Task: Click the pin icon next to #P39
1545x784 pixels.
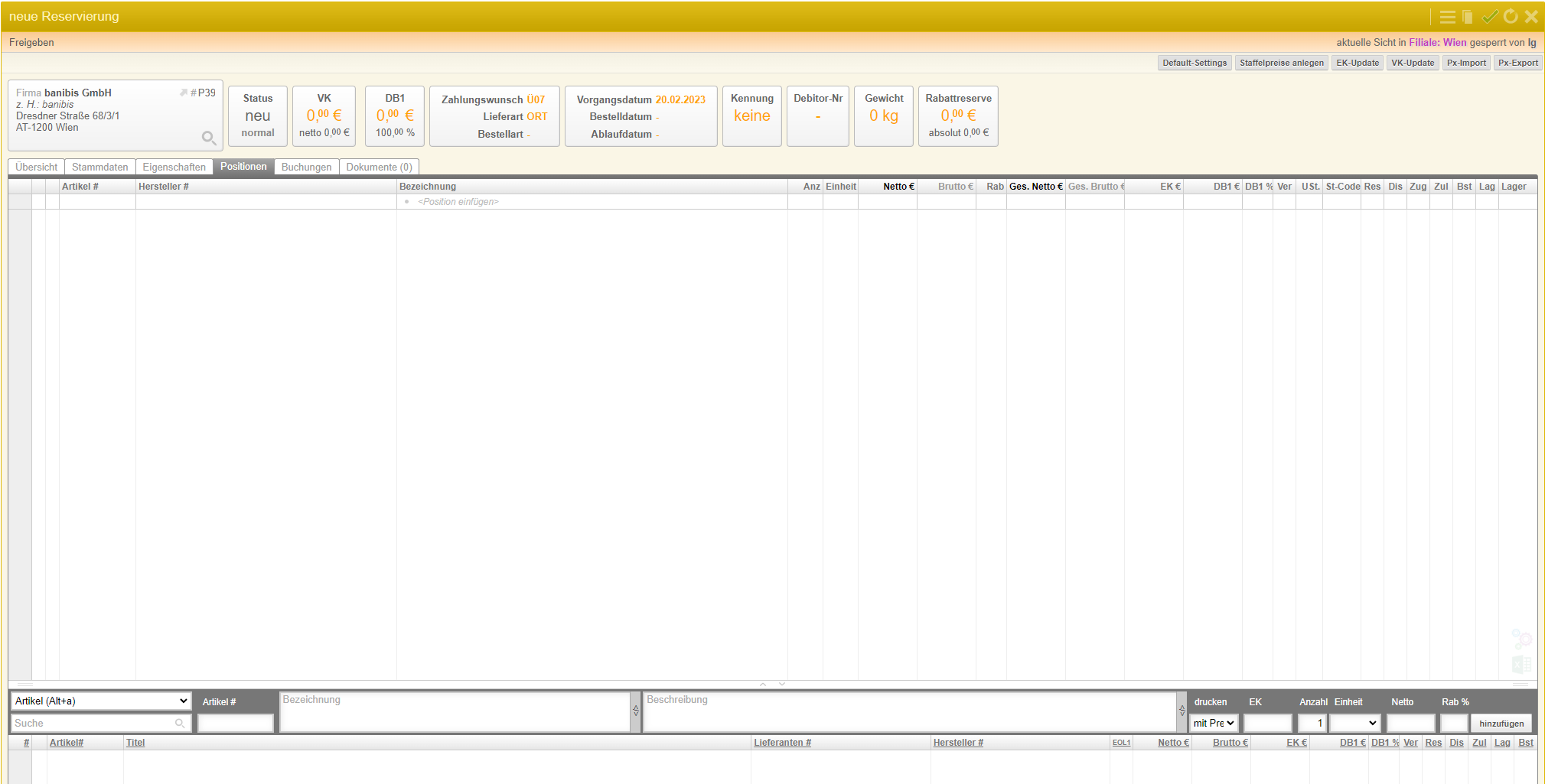Action: tap(184, 93)
